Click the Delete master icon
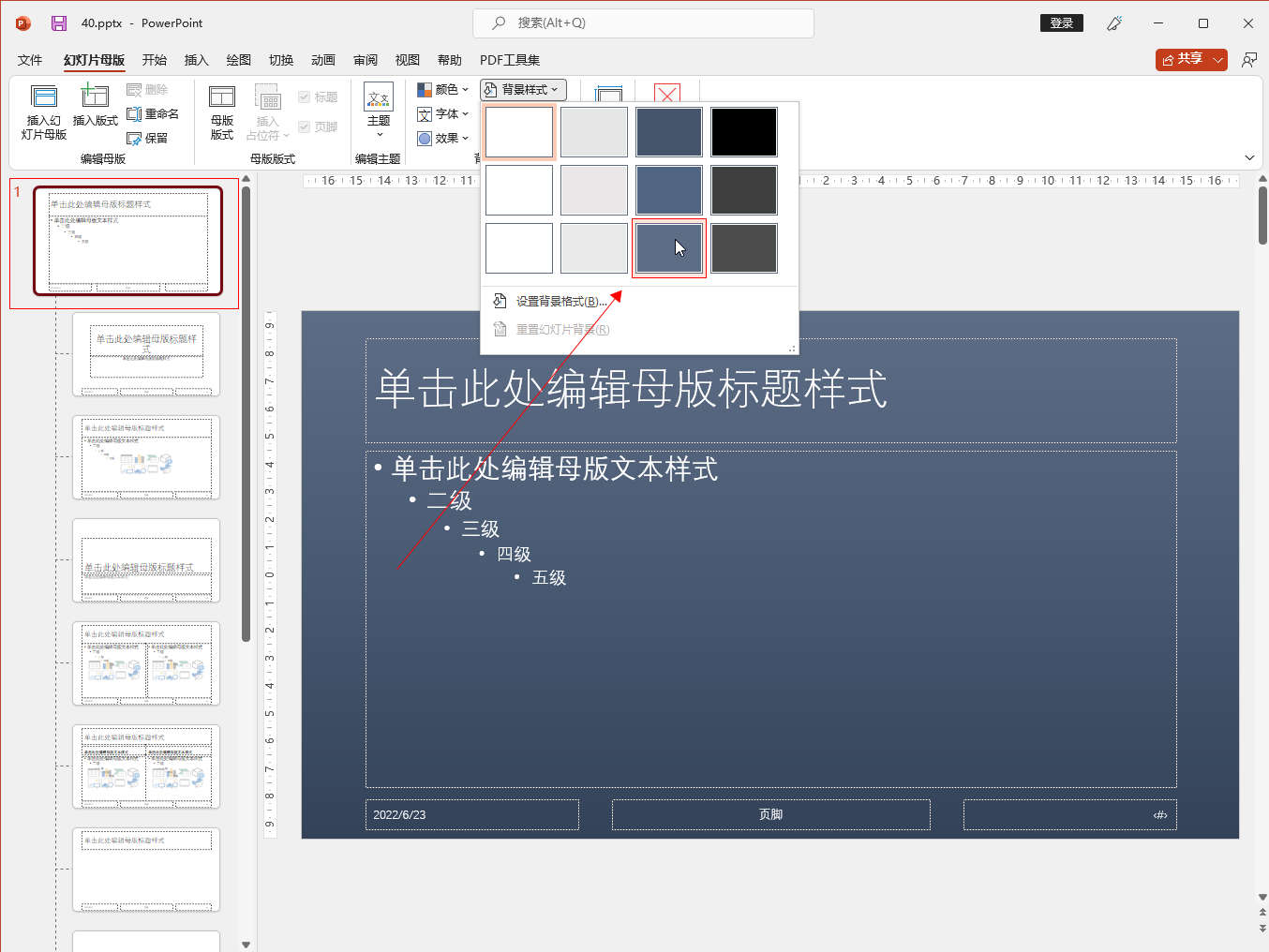 (x=134, y=90)
